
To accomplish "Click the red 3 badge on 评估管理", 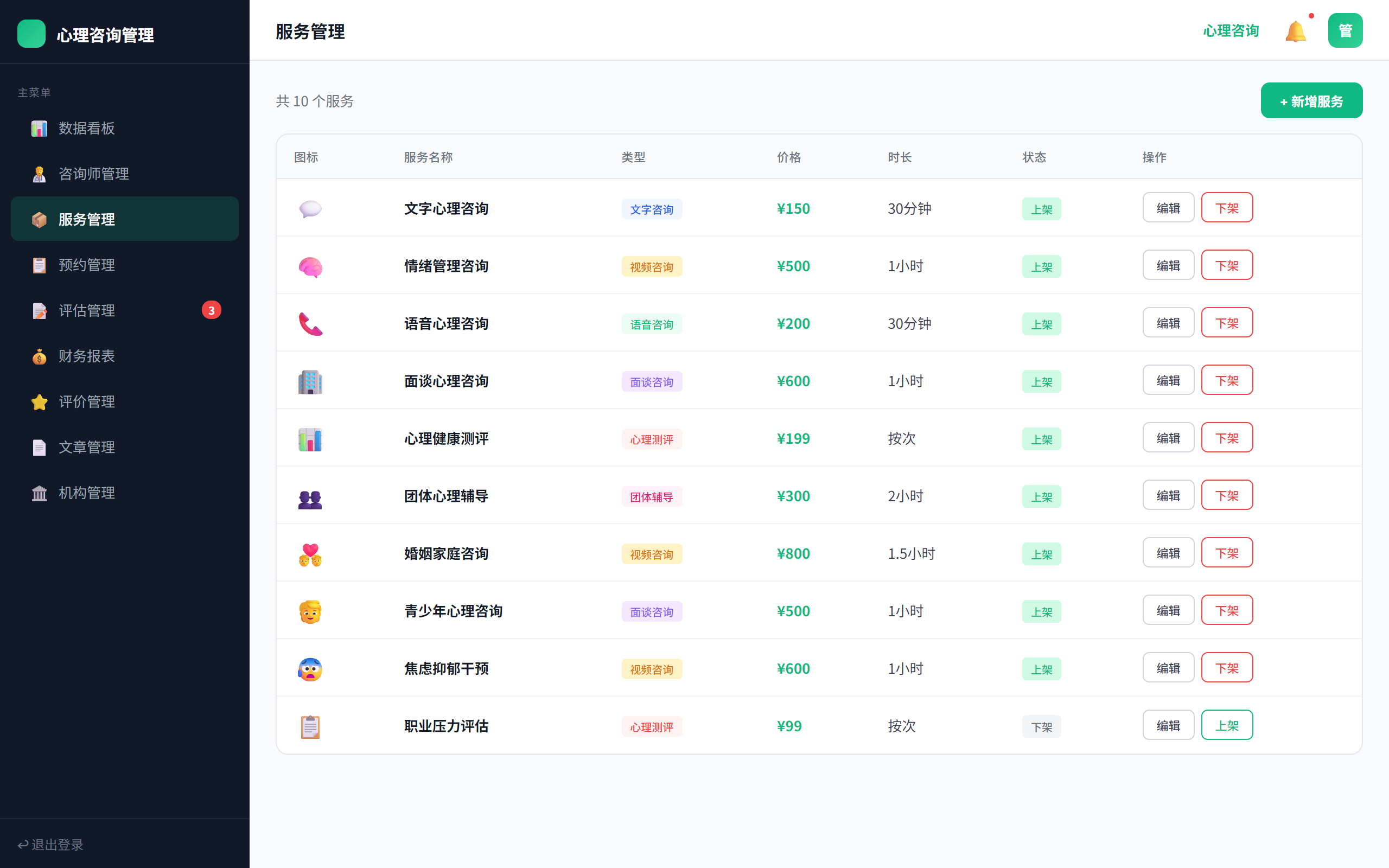I will click(211, 310).
